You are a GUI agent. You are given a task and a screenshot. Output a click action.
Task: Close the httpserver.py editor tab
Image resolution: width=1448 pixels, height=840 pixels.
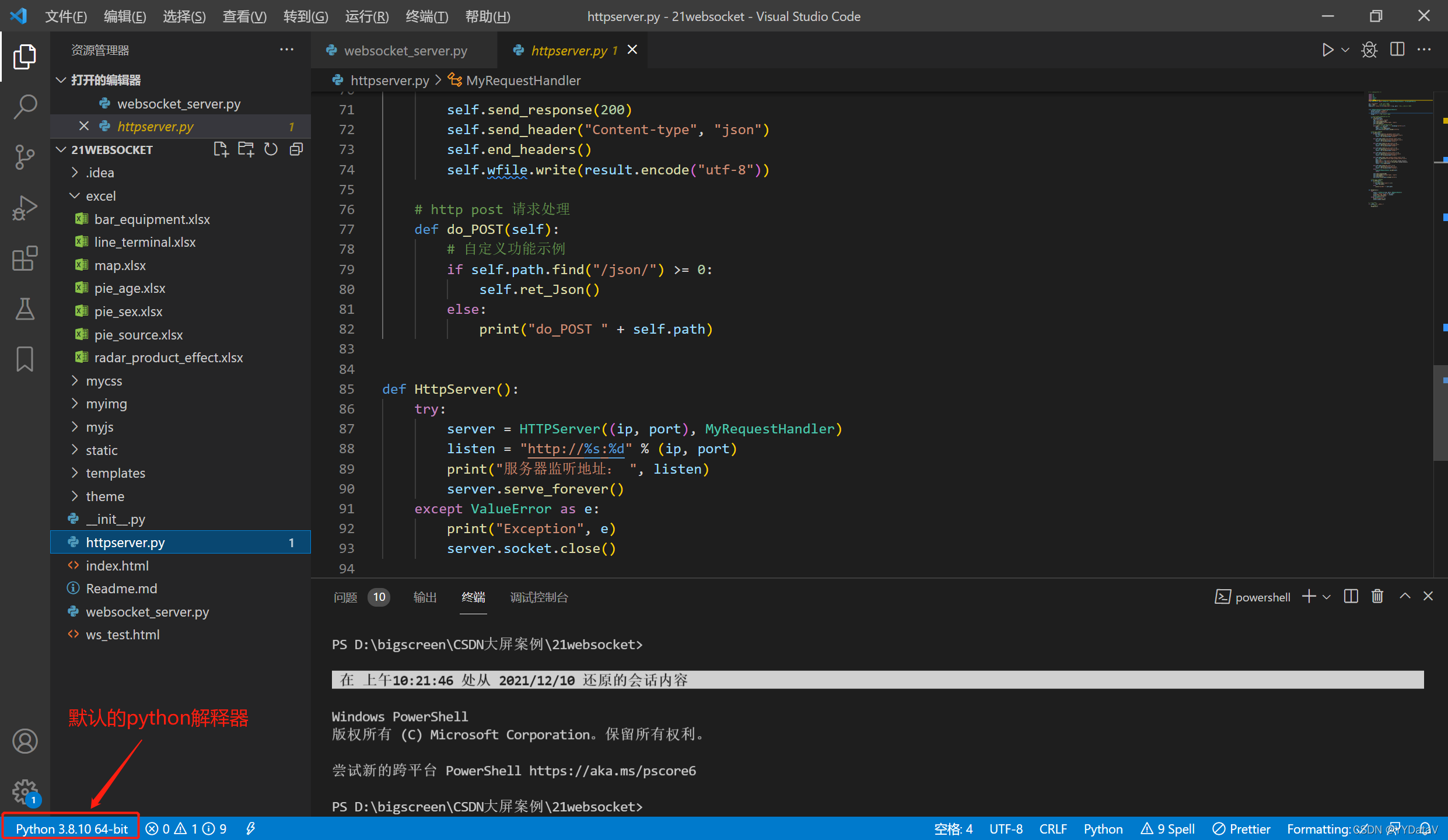632,50
